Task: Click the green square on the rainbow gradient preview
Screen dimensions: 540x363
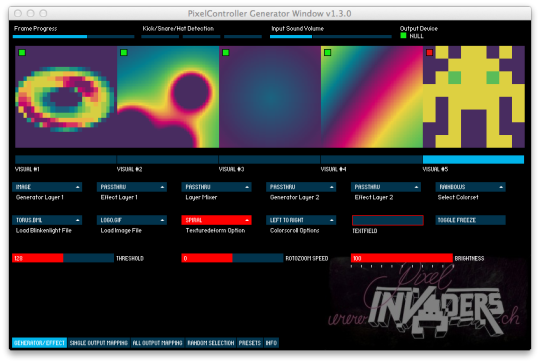Action: [328, 53]
